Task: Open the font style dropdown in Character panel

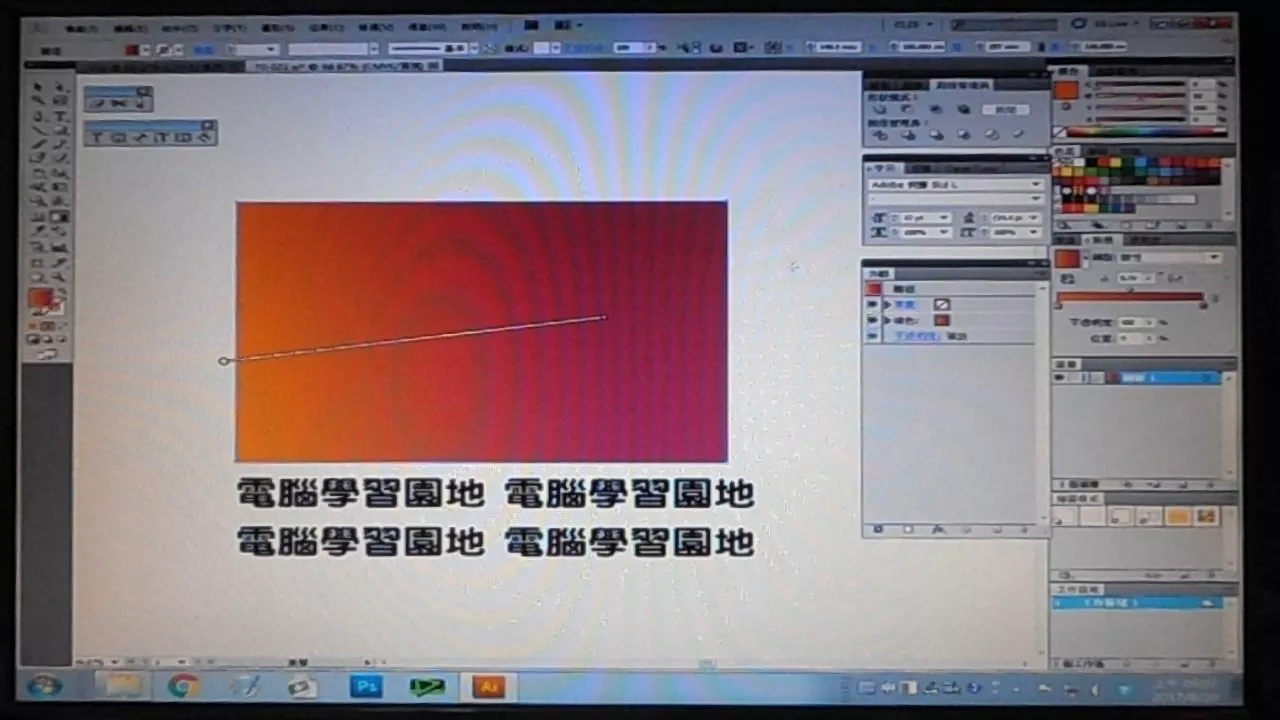Action: 1036,199
